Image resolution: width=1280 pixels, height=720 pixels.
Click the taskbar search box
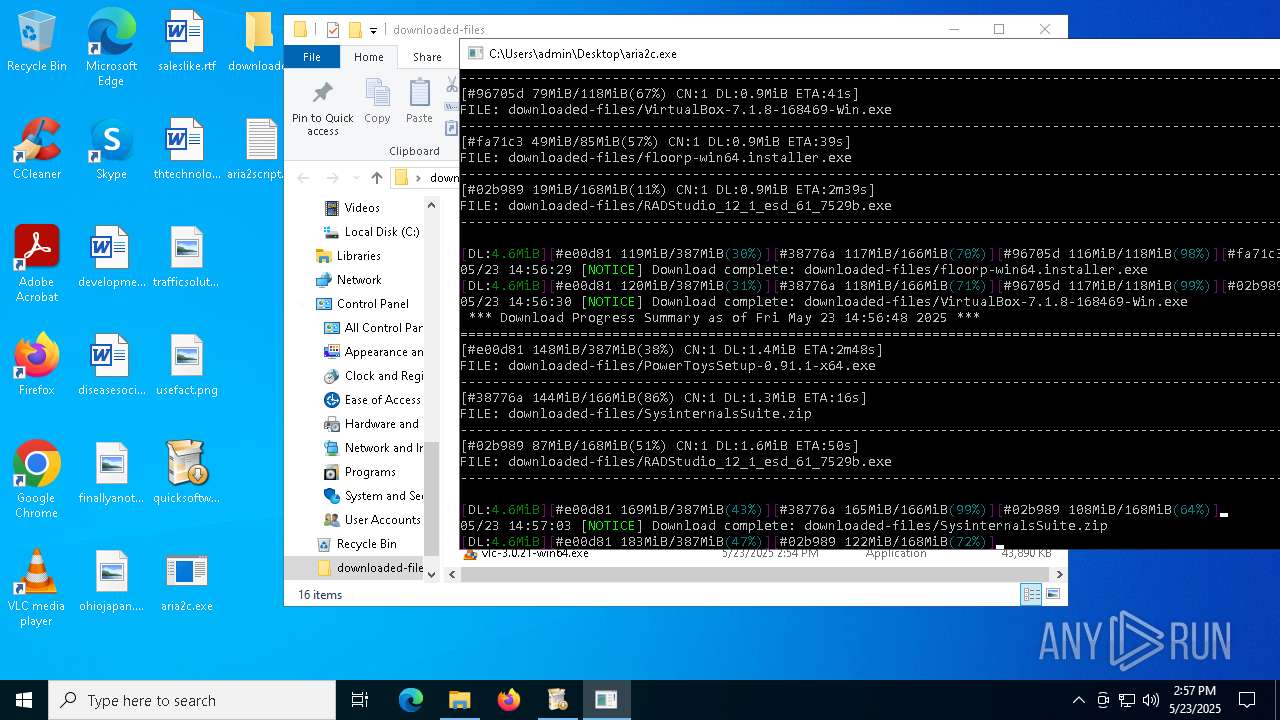pos(192,700)
